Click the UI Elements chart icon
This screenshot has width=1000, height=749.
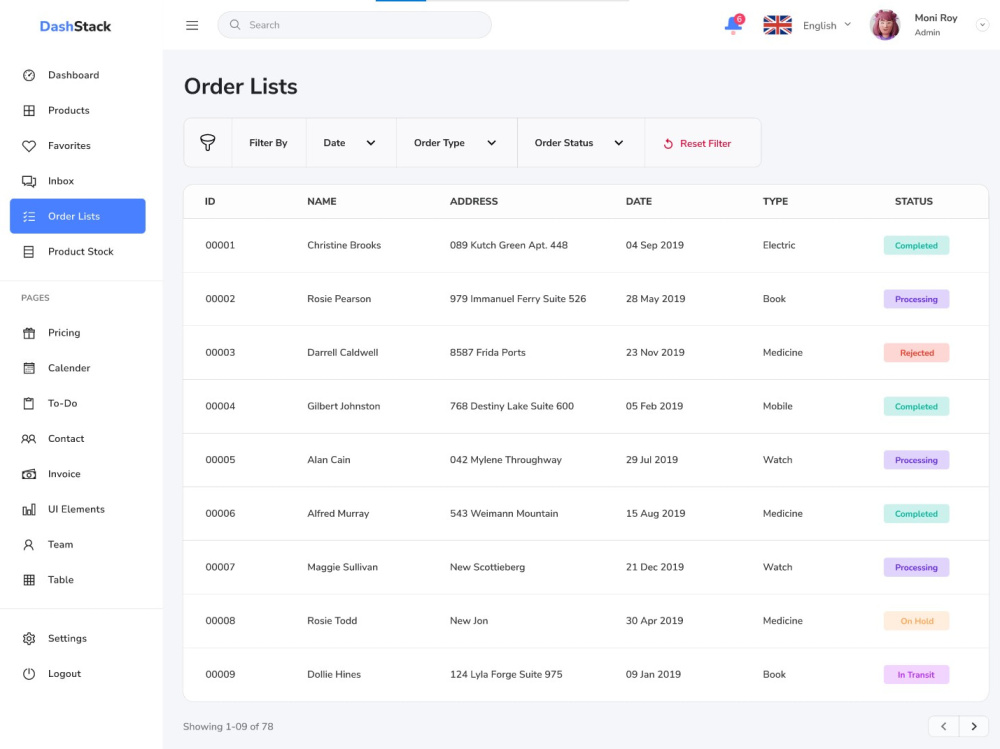[29, 509]
